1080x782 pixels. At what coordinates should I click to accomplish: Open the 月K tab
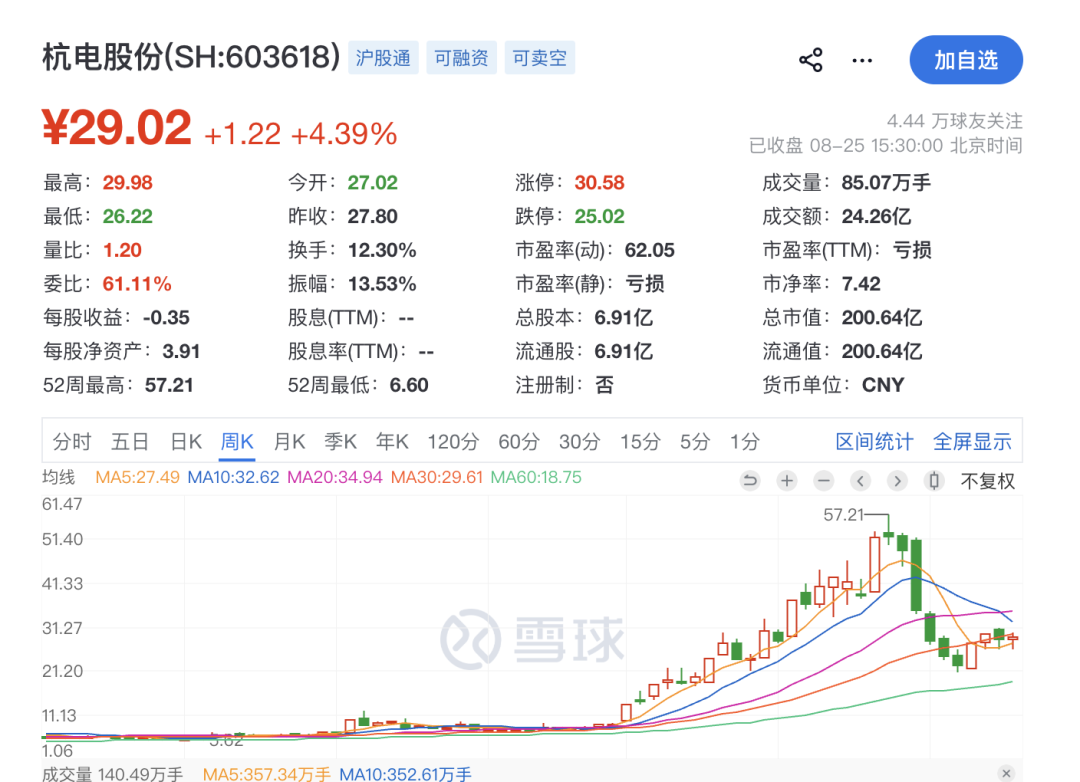point(289,442)
